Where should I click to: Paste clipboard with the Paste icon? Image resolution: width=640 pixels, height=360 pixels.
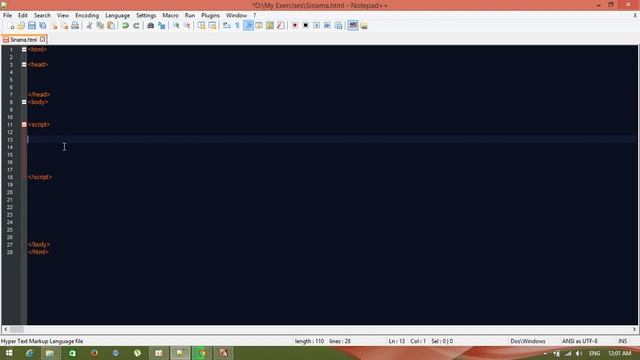[x=111, y=26]
